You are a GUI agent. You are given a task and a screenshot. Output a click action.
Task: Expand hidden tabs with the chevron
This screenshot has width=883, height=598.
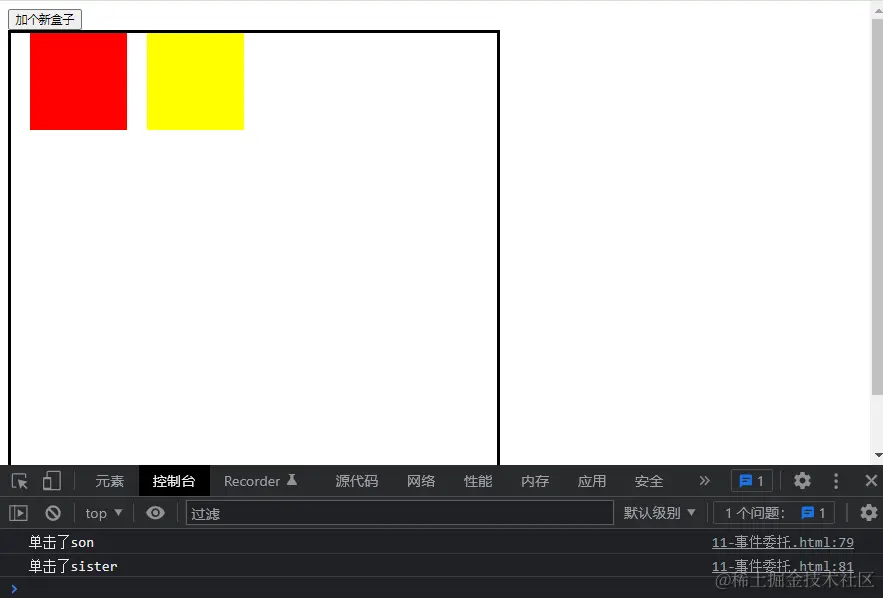pos(704,481)
